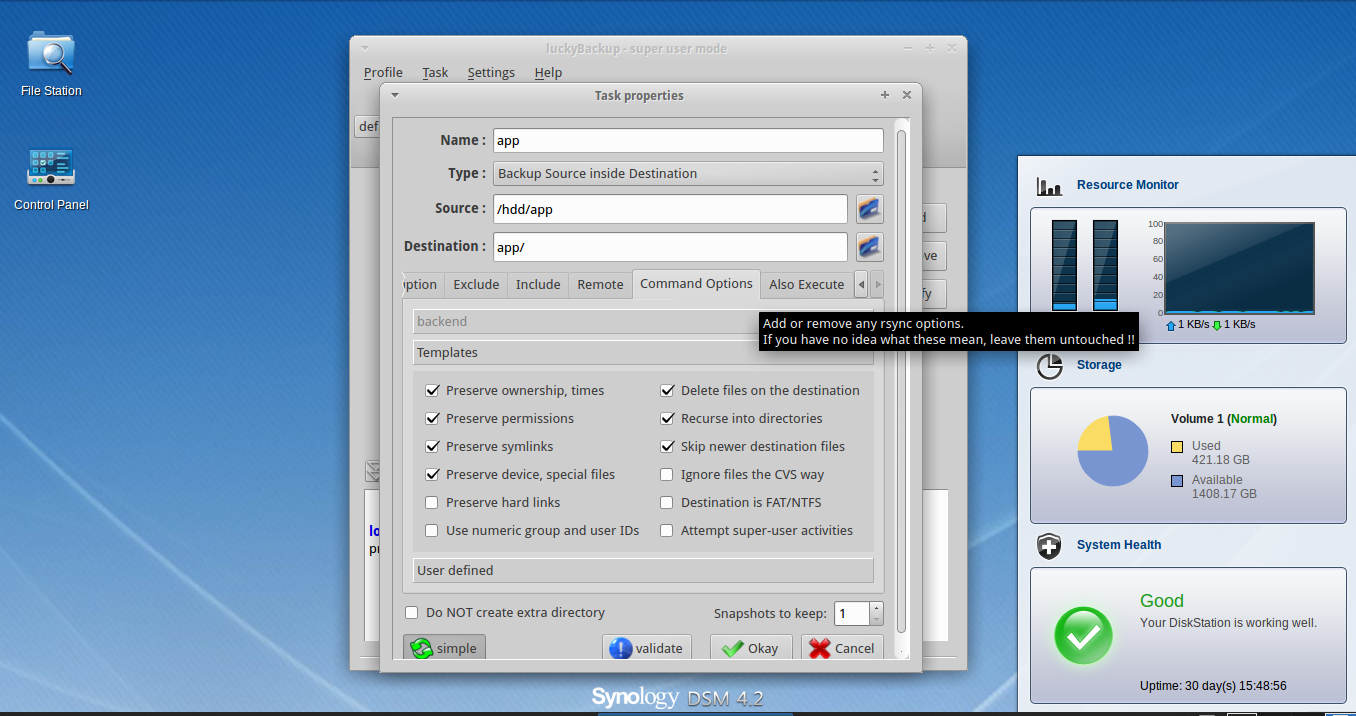Click Snapshots to keep value field
This screenshot has height=716, width=1356.
(x=853, y=613)
